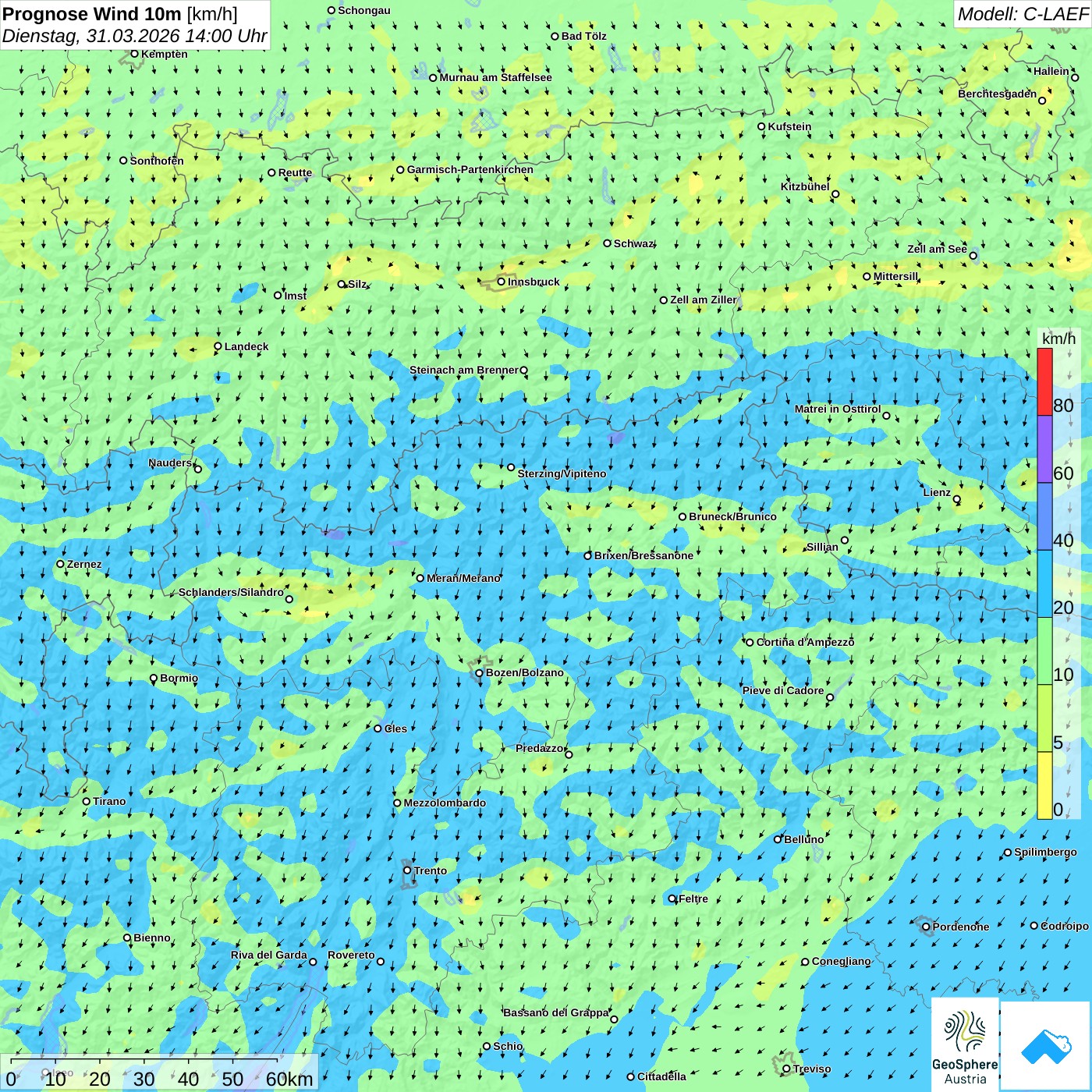Image resolution: width=1092 pixels, height=1092 pixels.
Task: Click the 'Pieve di Cadore' label
Action: tap(783, 690)
